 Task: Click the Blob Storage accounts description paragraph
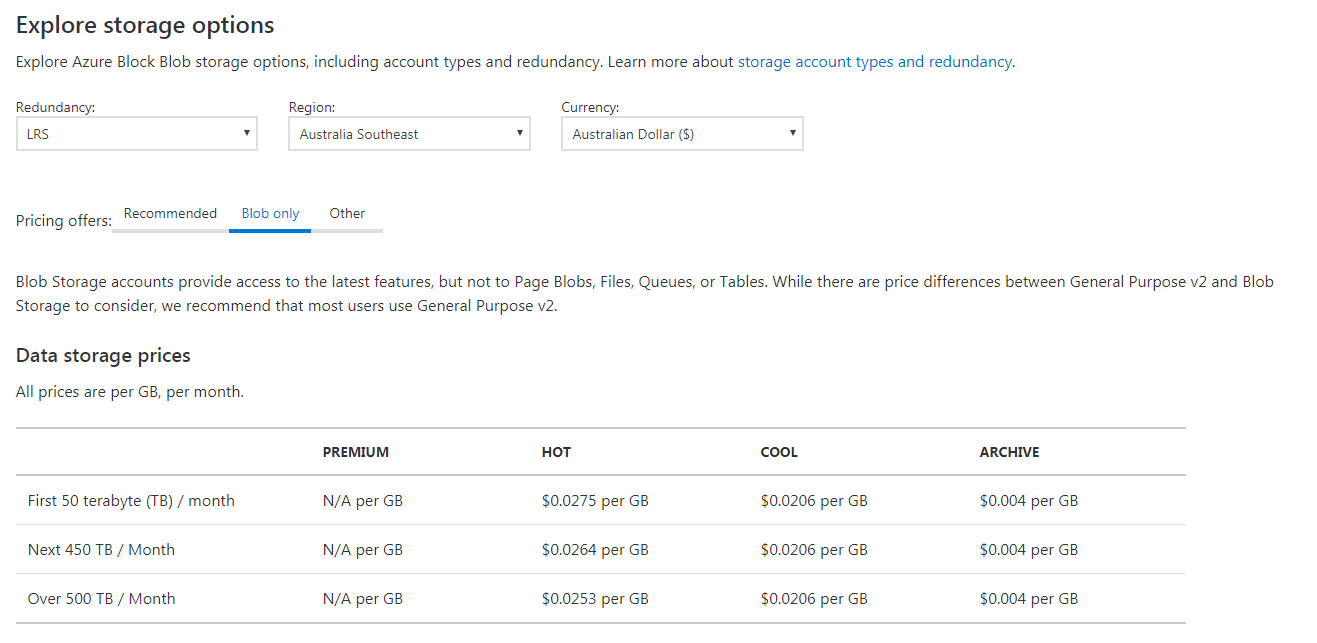click(x=645, y=294)
